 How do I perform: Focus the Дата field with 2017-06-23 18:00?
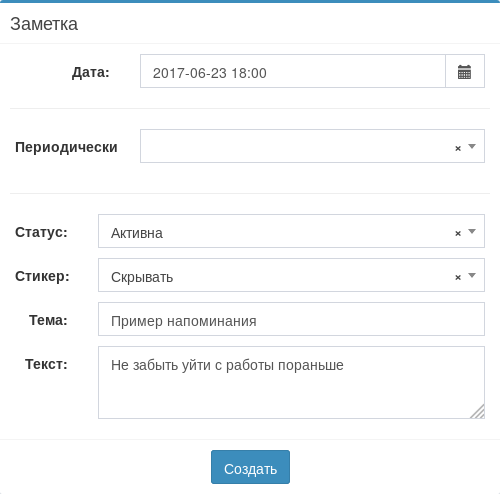coord(293,71)
